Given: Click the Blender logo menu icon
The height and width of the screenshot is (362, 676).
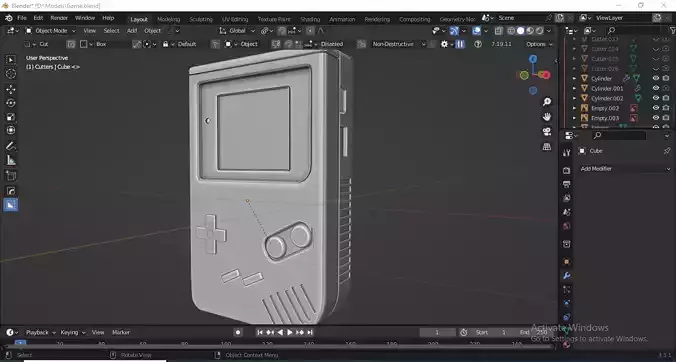Looking at the screenshot, I should click(x=9, y=18).
